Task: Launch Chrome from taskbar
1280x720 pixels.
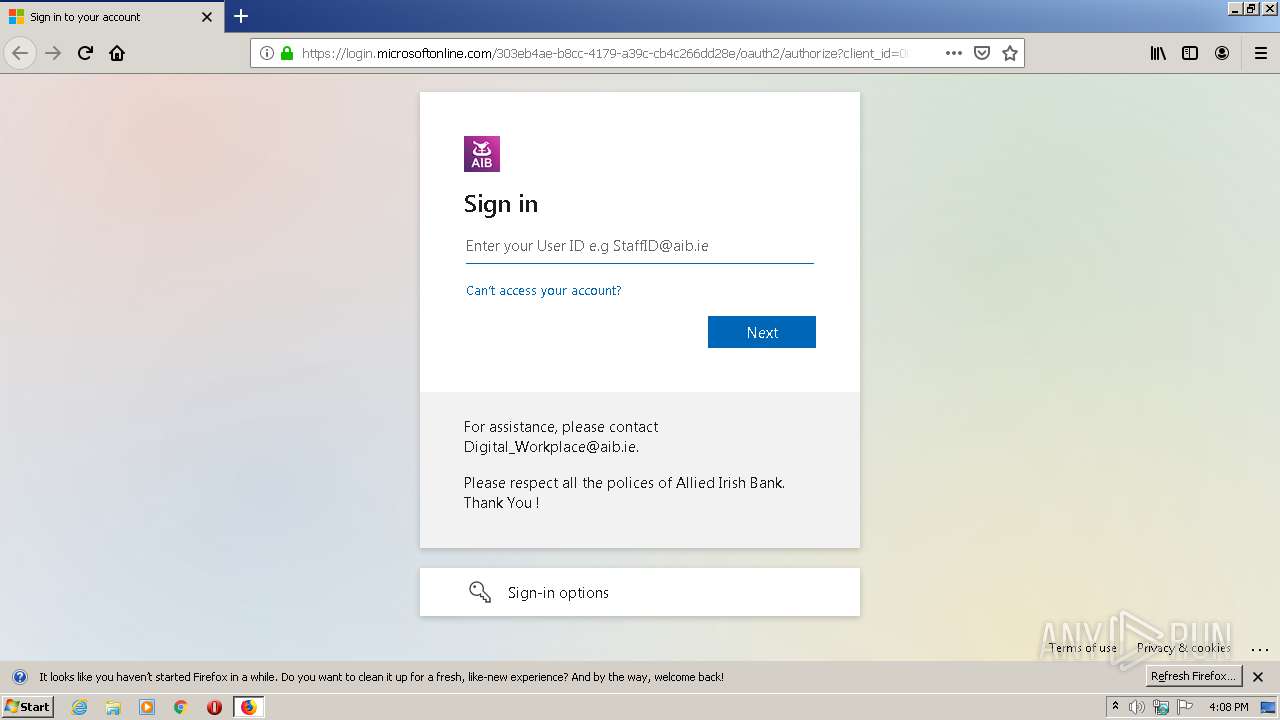Action: [x=181, y=707]
